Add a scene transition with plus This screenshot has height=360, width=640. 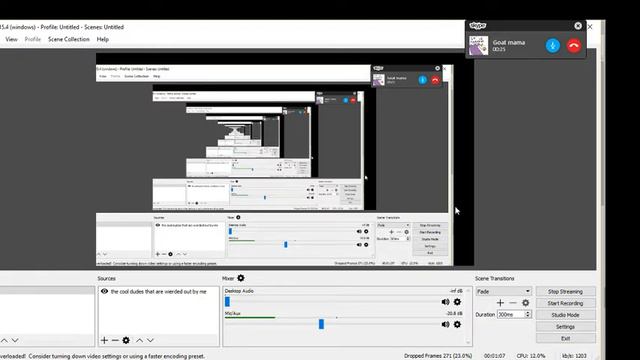click(500, 302)
